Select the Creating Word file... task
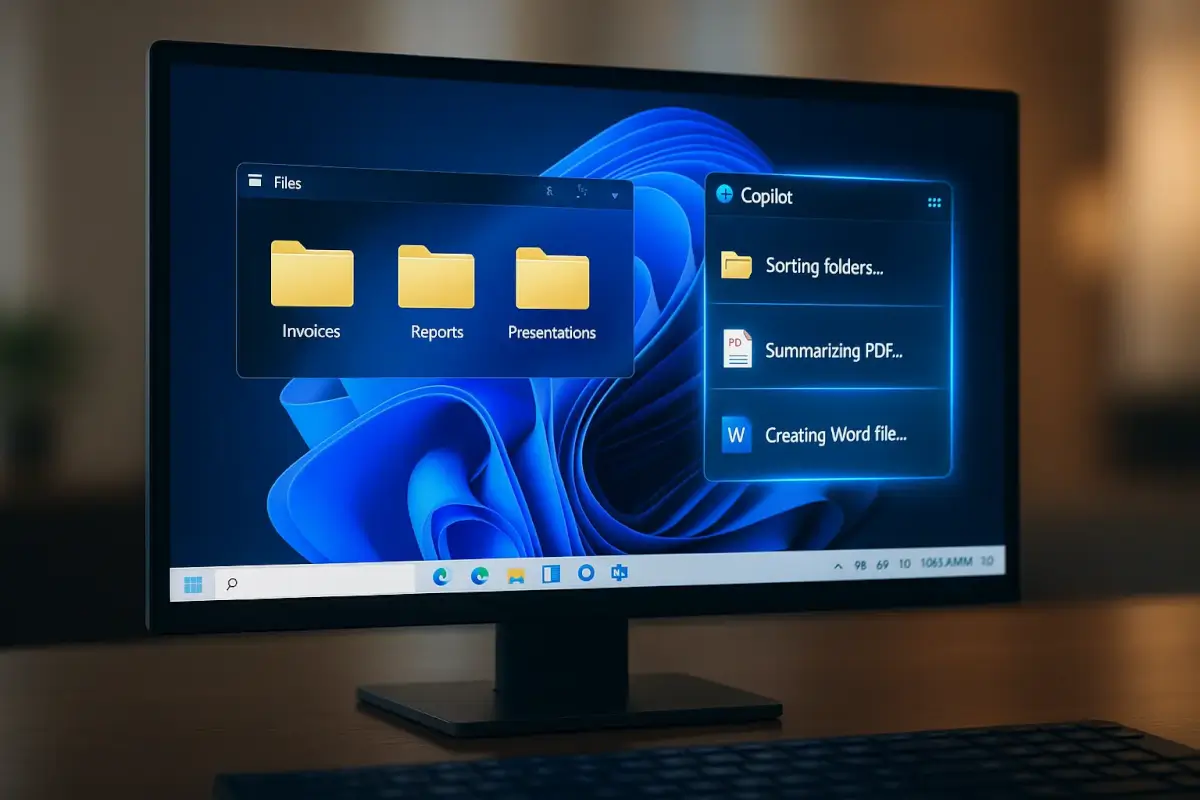This screenshot has width=1200, height=800. [x=826, y=435]
